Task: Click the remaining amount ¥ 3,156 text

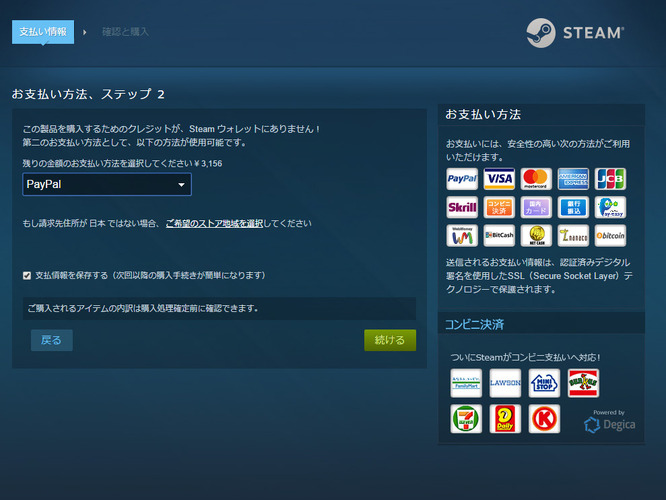Action: pyautogui.click(x=208, y=164)
